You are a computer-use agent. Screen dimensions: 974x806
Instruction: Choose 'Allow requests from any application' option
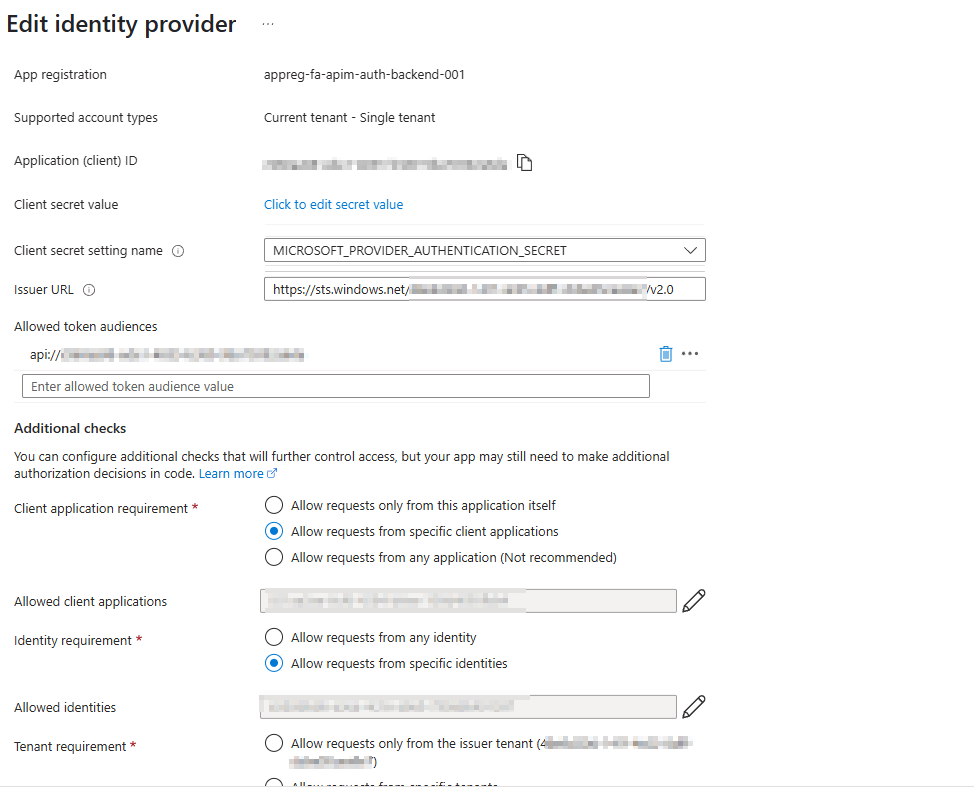click(x=274, y=557)
